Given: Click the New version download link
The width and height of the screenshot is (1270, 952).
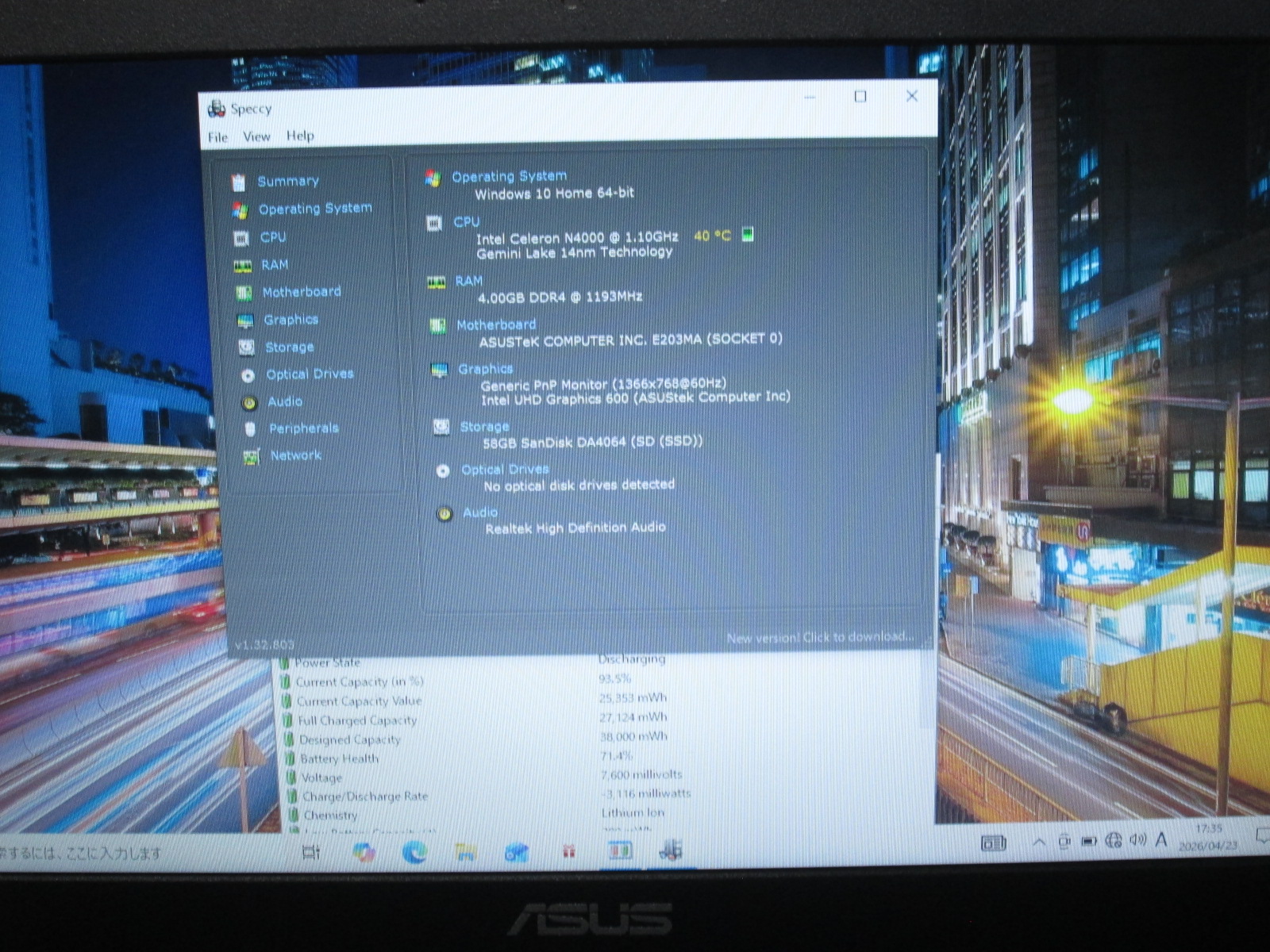Looking at the screenshot, I should [820, 637].
